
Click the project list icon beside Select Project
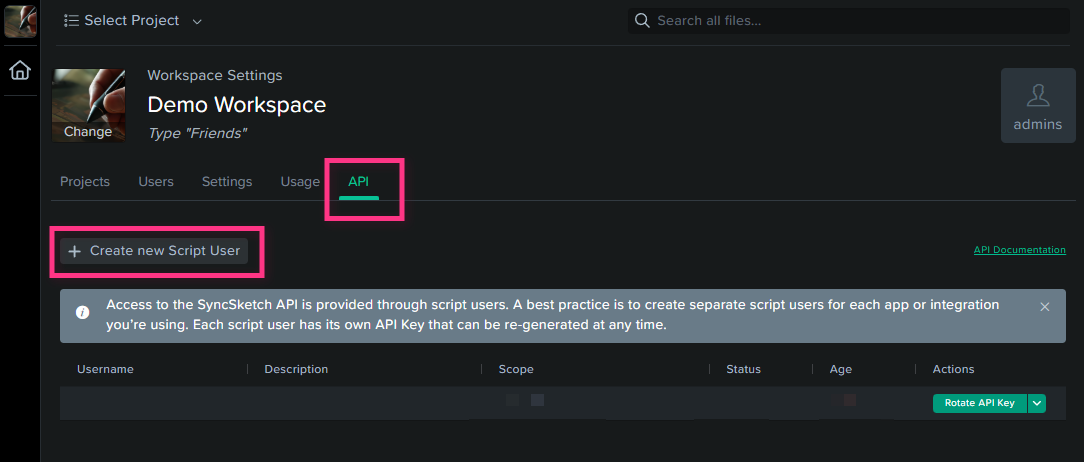tap(71, 21)
